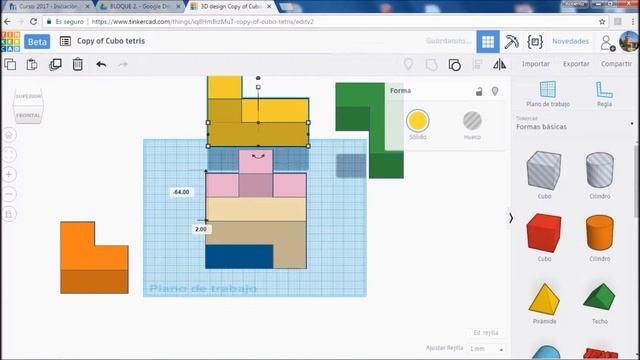
Task: Click the Paste tool icon
Action: point(32,64)
